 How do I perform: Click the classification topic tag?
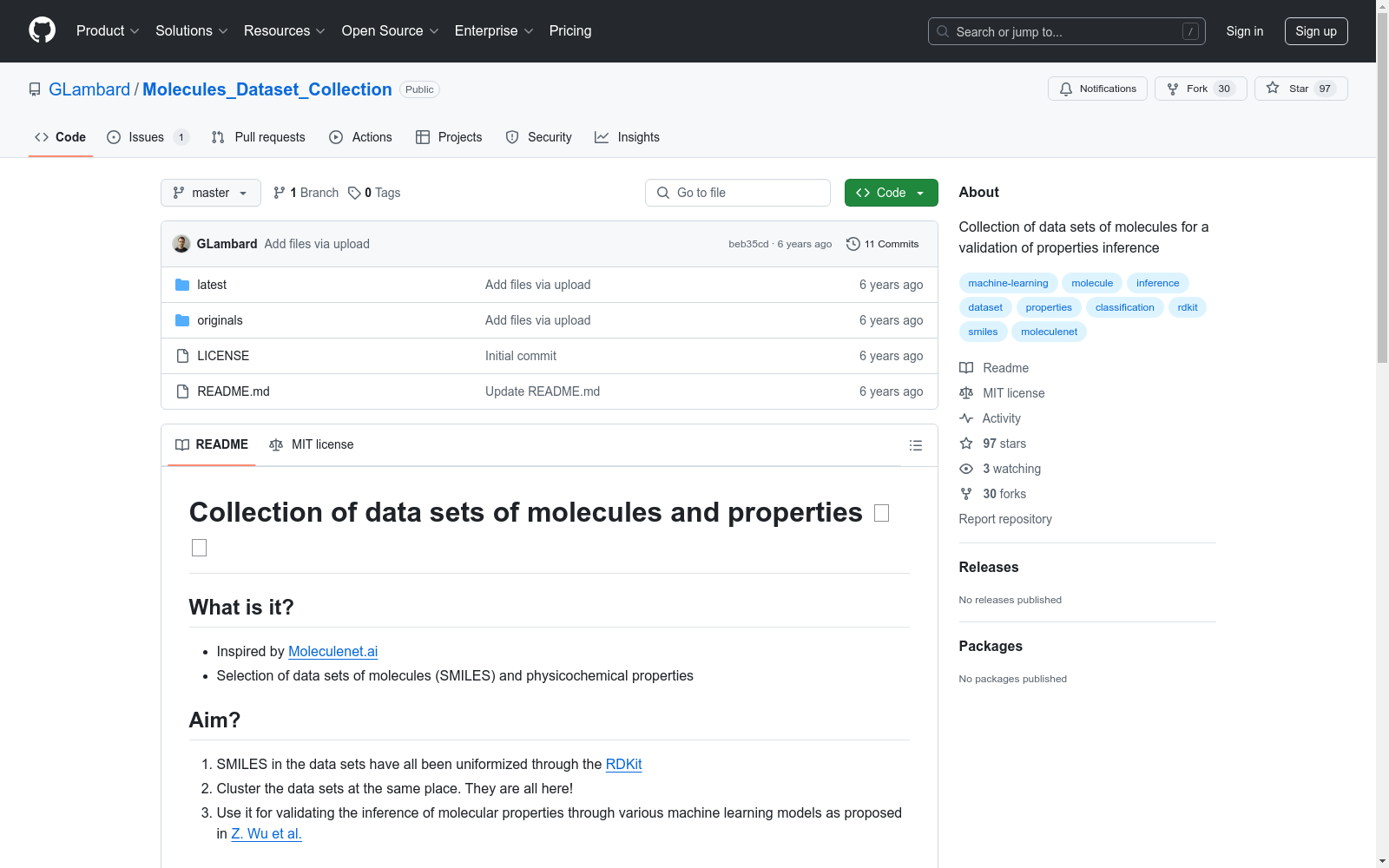pyautogui.click(x=1124, y=307)
